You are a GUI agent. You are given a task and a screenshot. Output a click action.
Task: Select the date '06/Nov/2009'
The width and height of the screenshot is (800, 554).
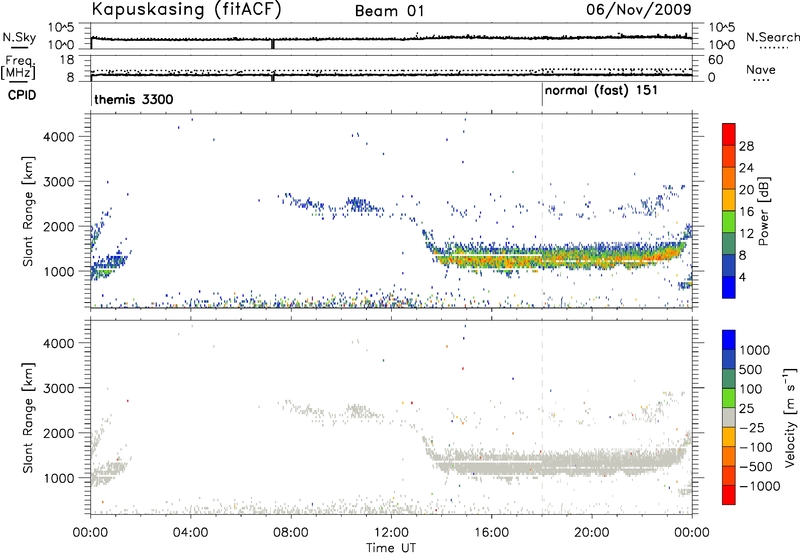[x=639, y=9]
